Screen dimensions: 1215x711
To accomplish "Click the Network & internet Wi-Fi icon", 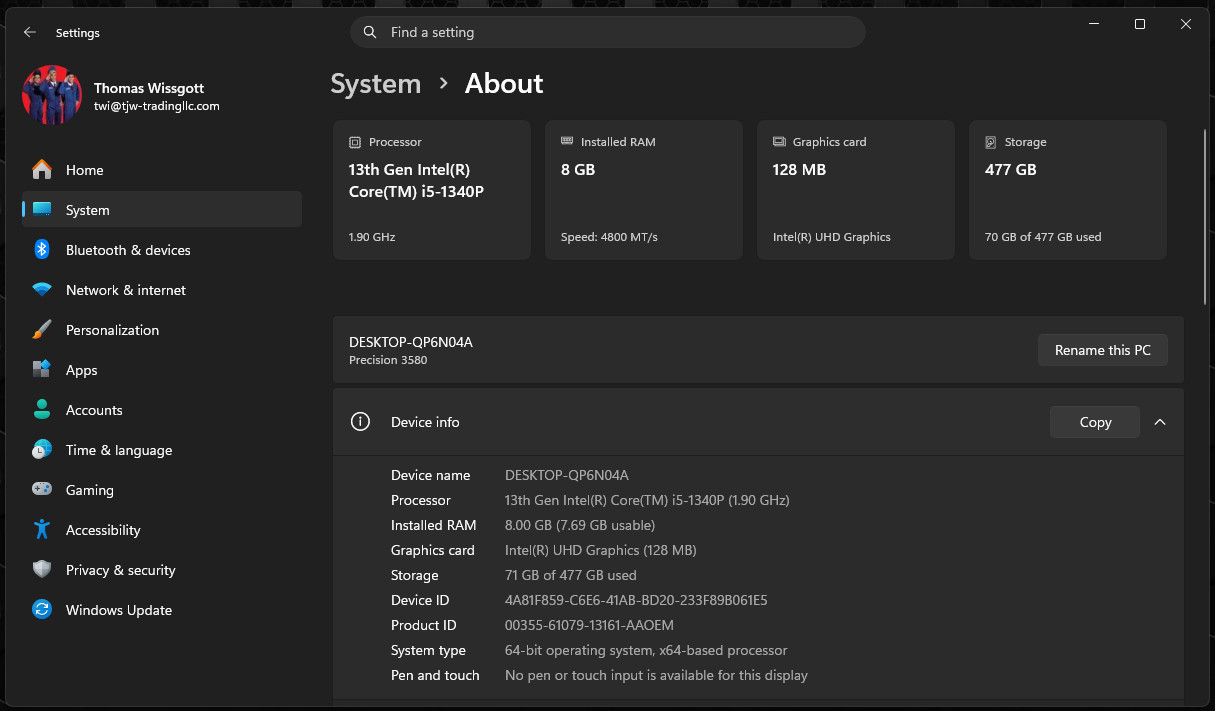I will click(x=42, y=290).
